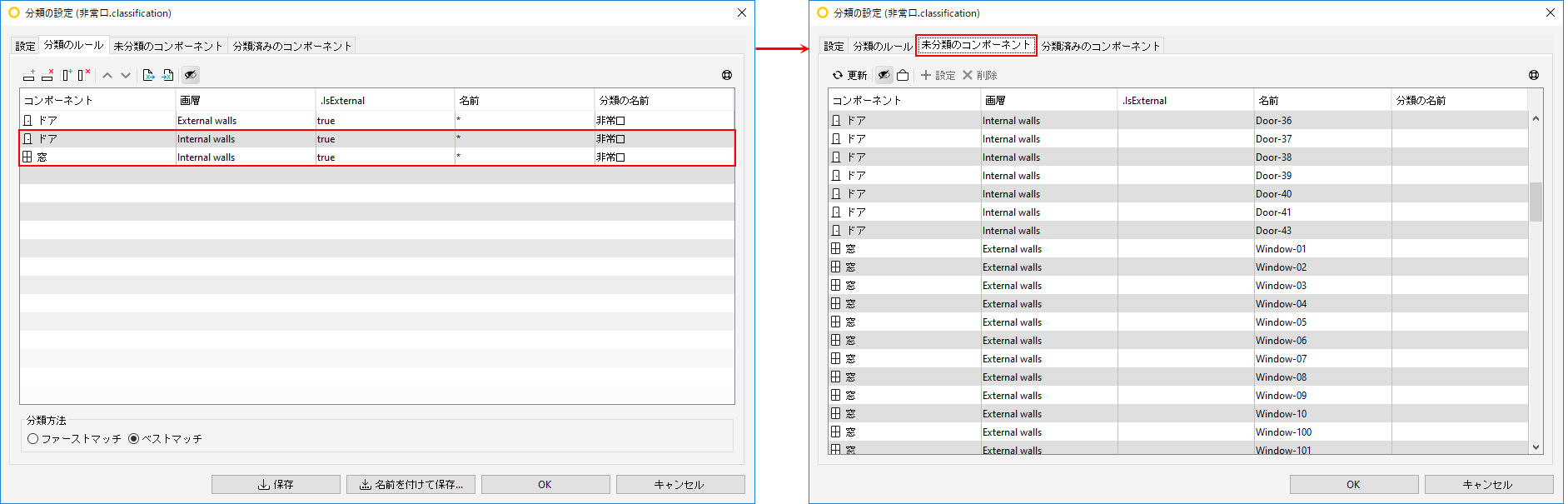The image size is (1568, 504).
Task: Click the 更新 refresh button in right window
Action: (x=849, y=75)
